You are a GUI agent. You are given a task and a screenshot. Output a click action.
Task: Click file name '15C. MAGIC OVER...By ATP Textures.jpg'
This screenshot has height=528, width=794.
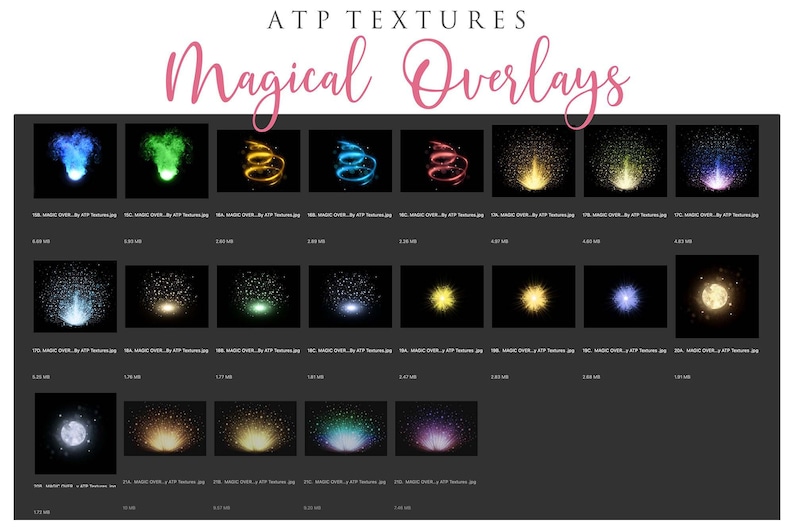pyautogui.click(x=166, y=215)
